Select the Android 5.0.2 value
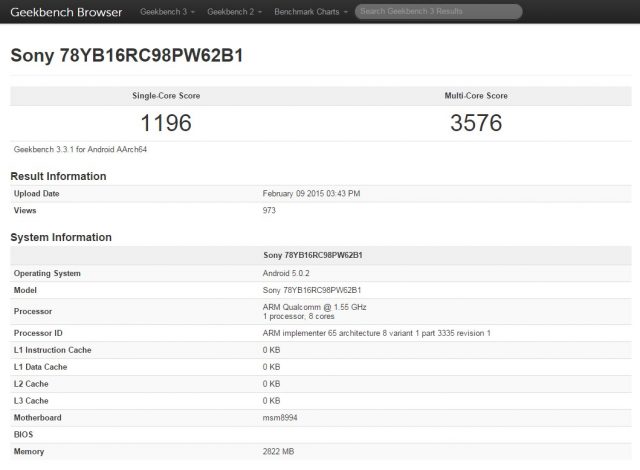 tap(286, 273)
